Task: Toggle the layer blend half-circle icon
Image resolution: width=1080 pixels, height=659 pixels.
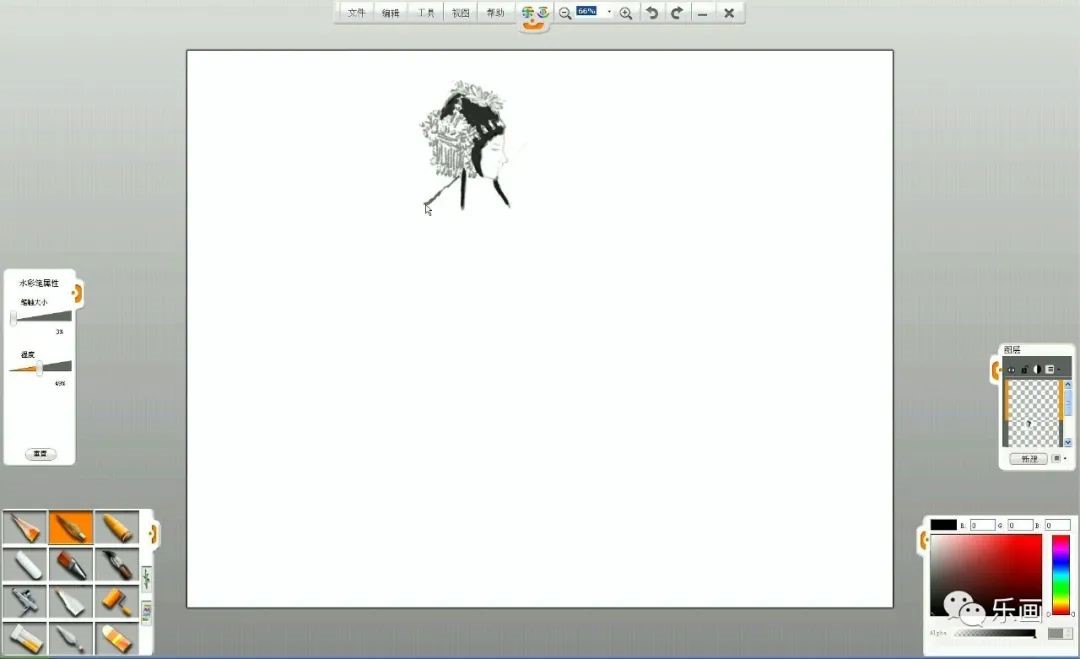Action: click(1037, 369)
